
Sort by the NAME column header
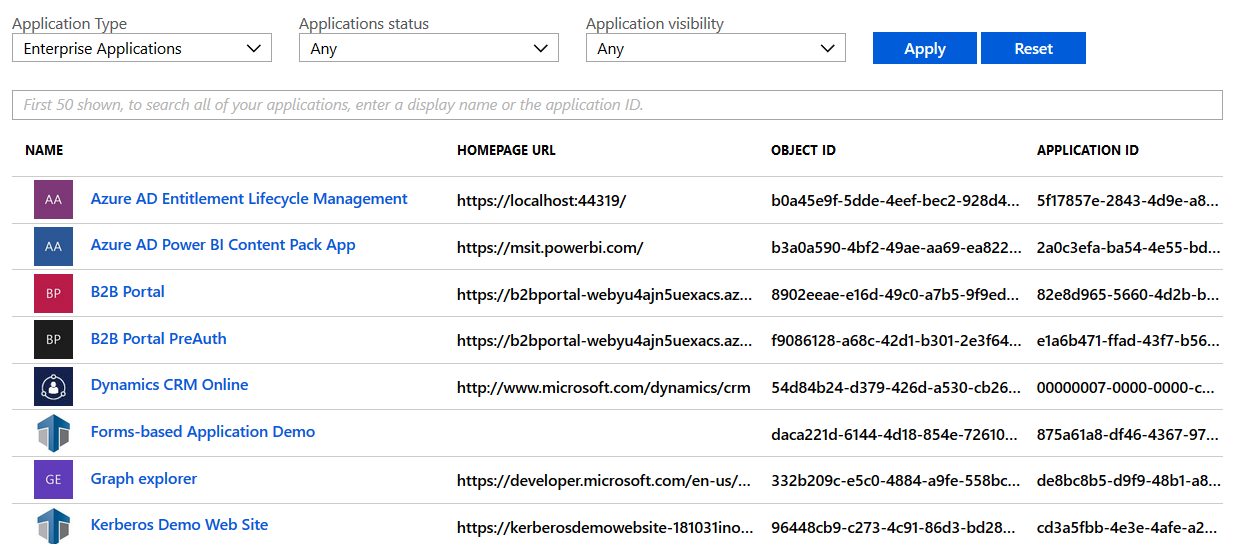pyautogui.click(x=44, y=150)
